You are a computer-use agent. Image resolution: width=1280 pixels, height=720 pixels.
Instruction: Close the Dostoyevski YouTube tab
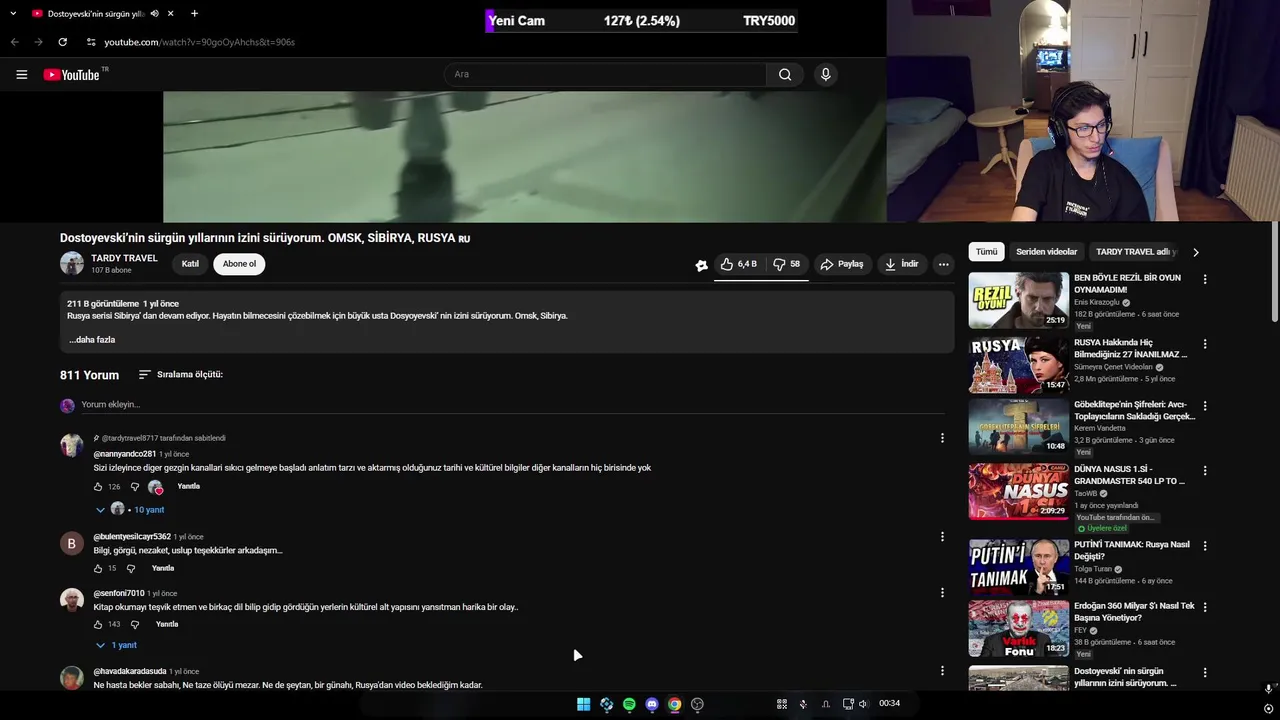(x=171, y=13)
